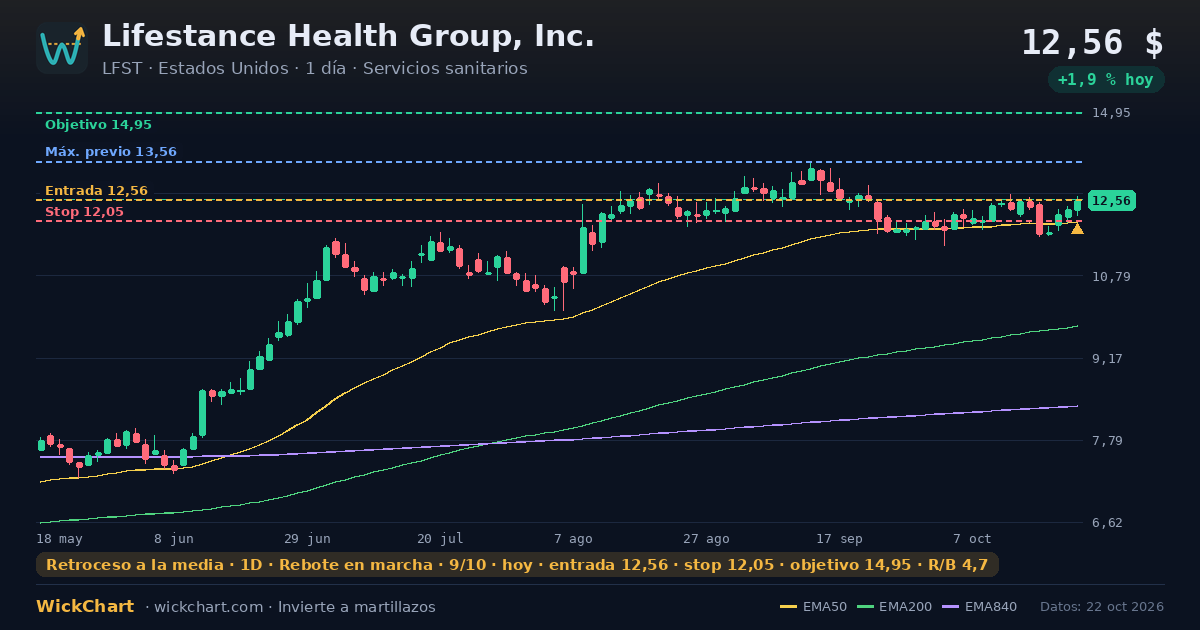
Task: Click the Máx. previo 13,56 label
Action: tap(111, 152)
